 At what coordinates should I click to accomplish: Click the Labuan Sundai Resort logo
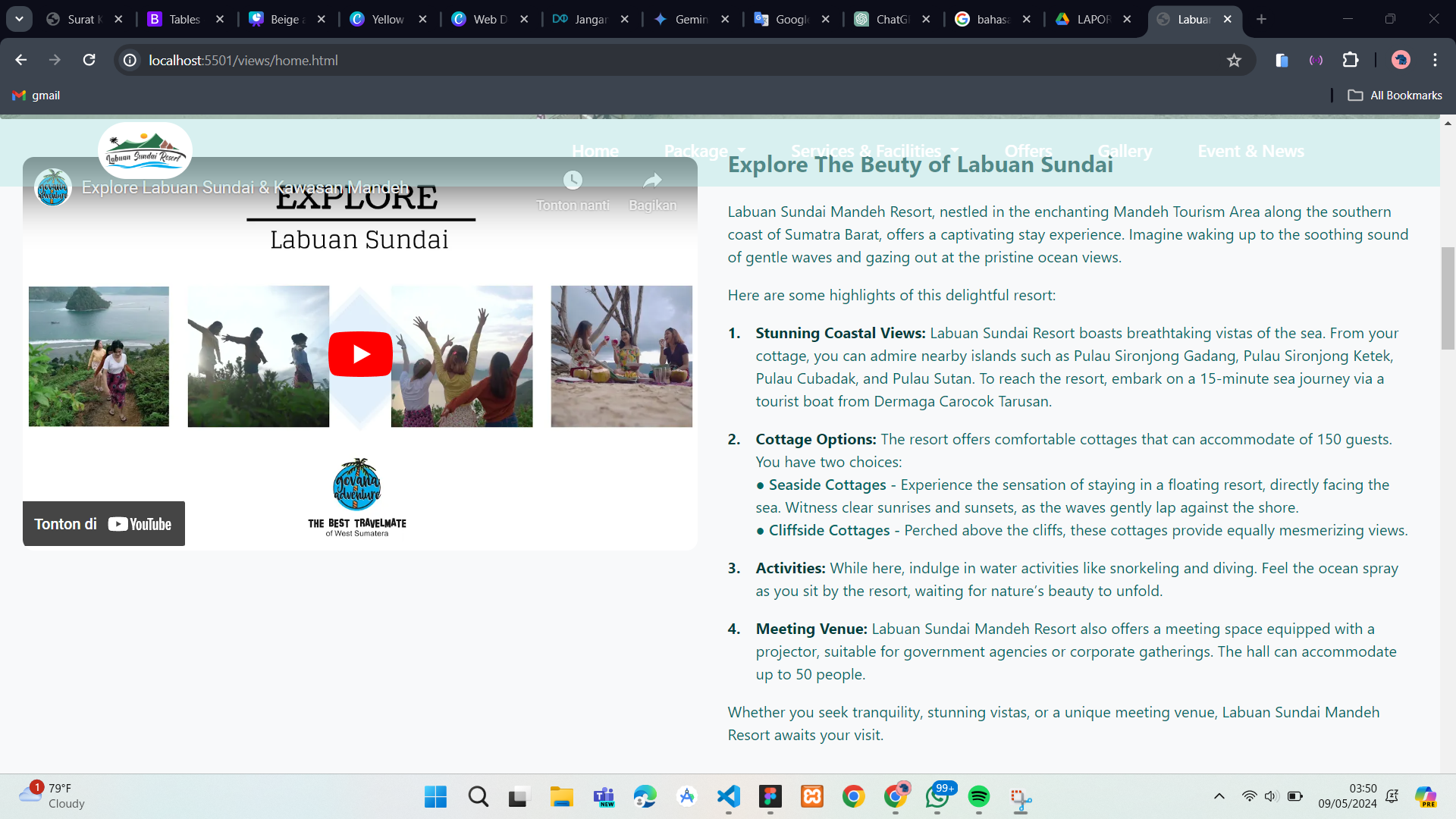click(145, 150)
